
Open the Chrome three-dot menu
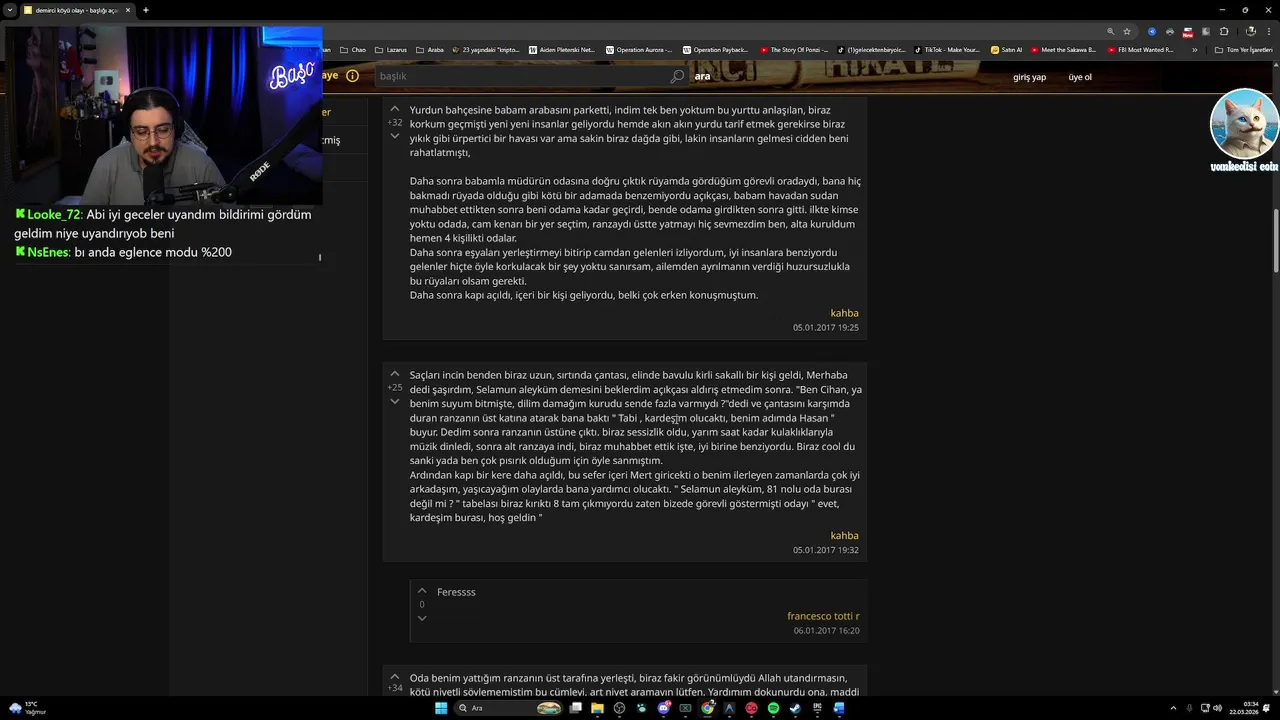(1268, 31)
